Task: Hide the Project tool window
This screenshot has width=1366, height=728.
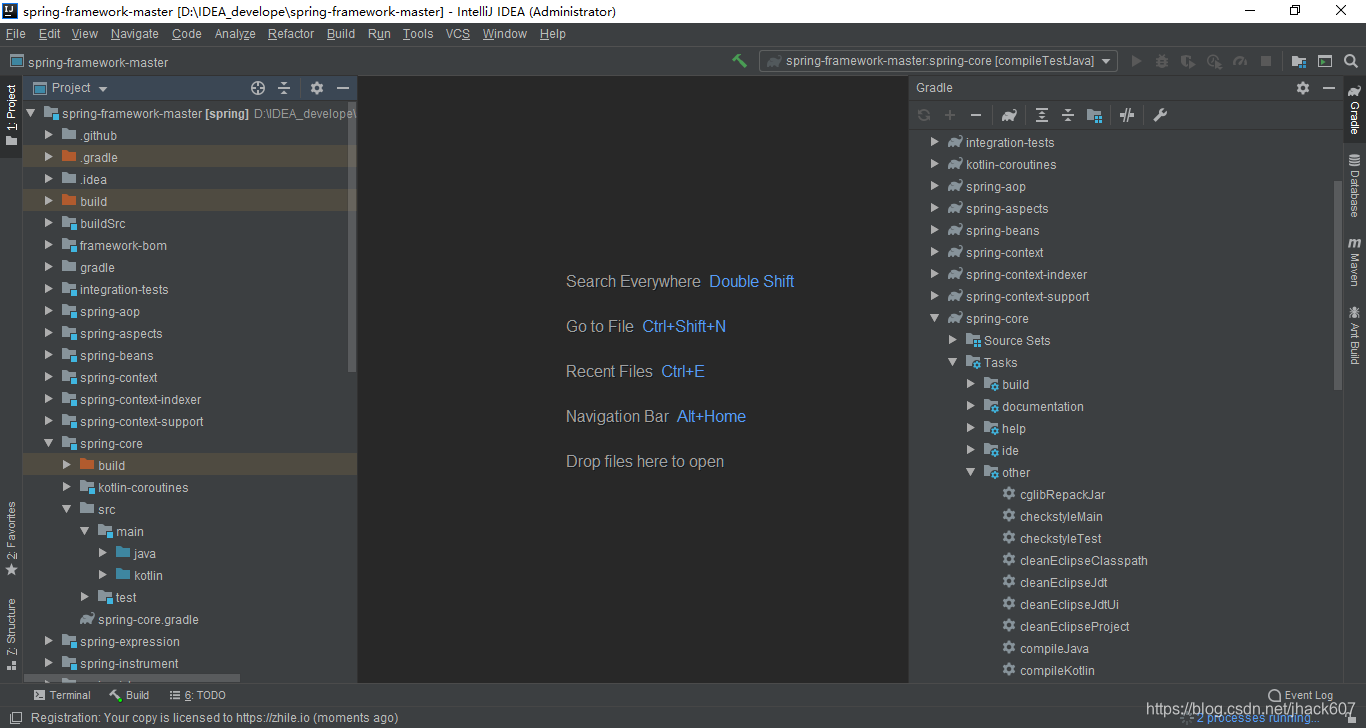Action: coord(343,88)
